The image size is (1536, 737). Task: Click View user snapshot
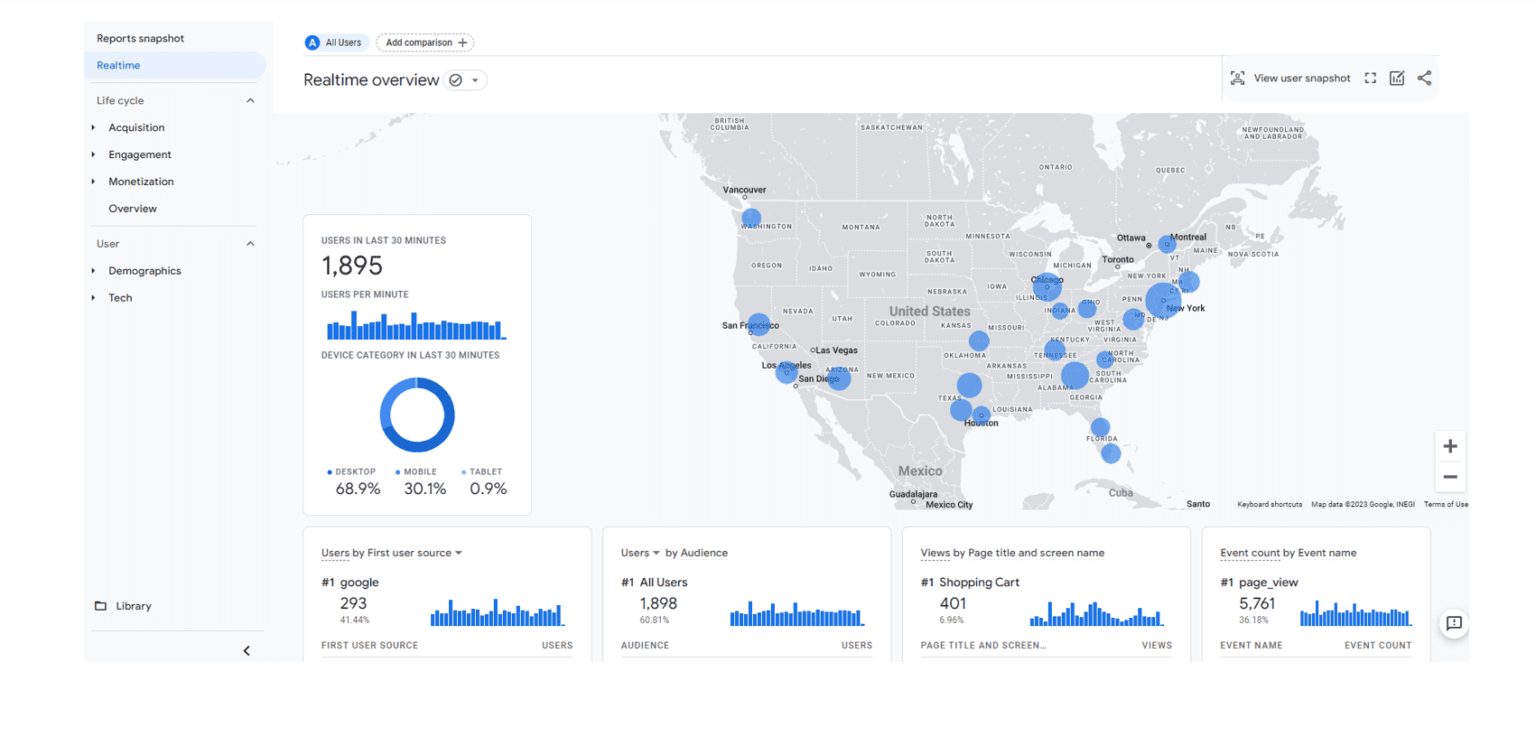click(1290, 78)
